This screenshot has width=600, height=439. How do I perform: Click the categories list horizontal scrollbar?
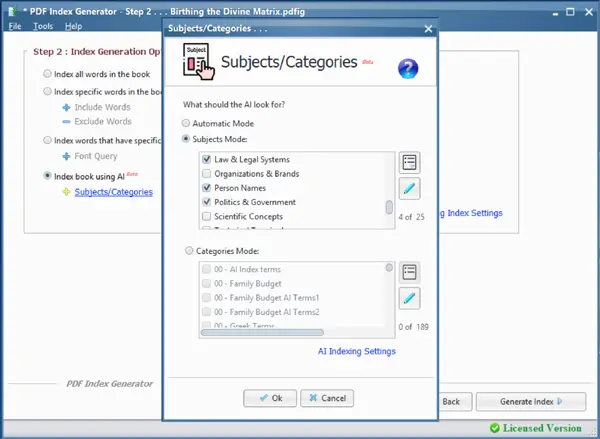click(262, 332)
